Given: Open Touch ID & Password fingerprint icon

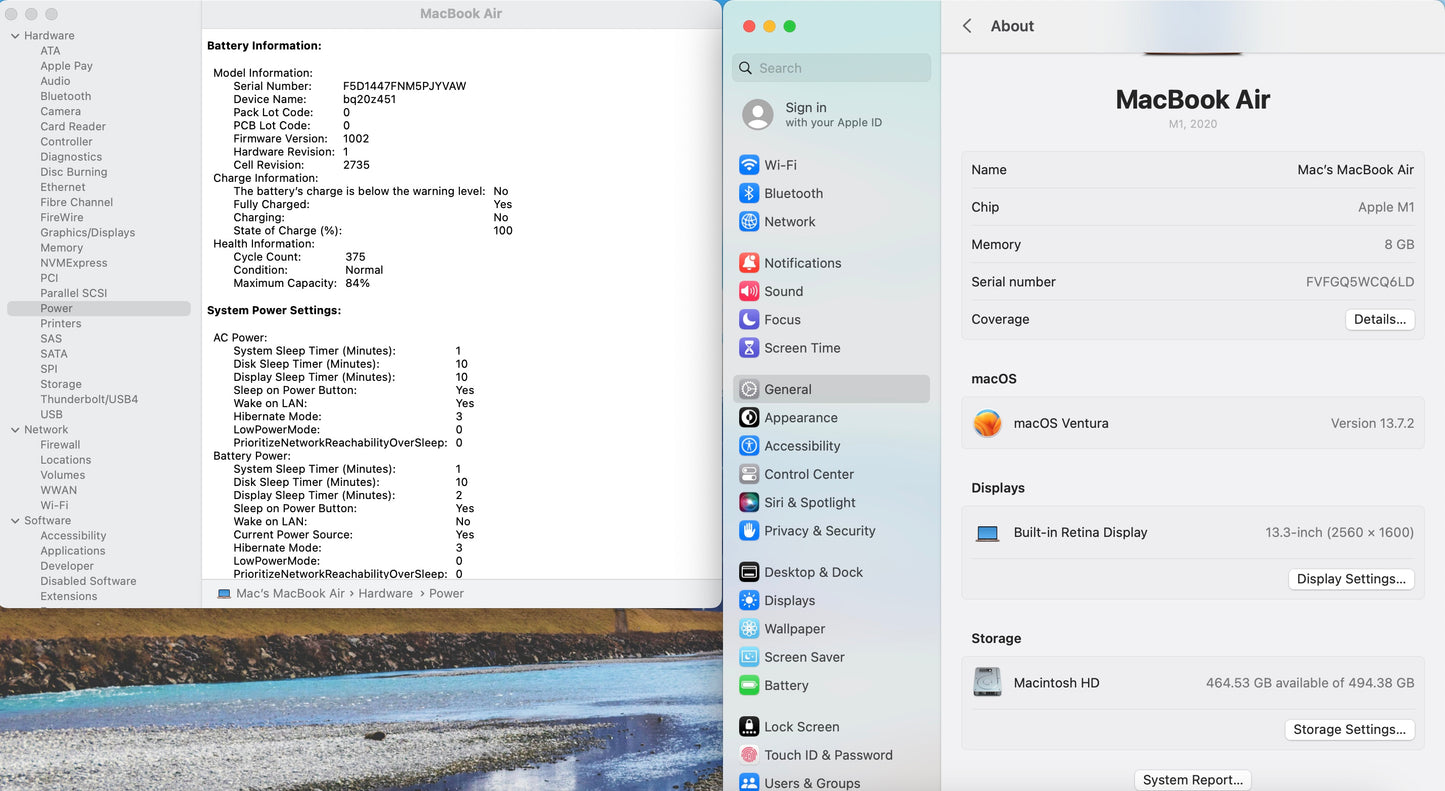Looking at the screenshot, I should pyautogui.click(x=748, y=755).
